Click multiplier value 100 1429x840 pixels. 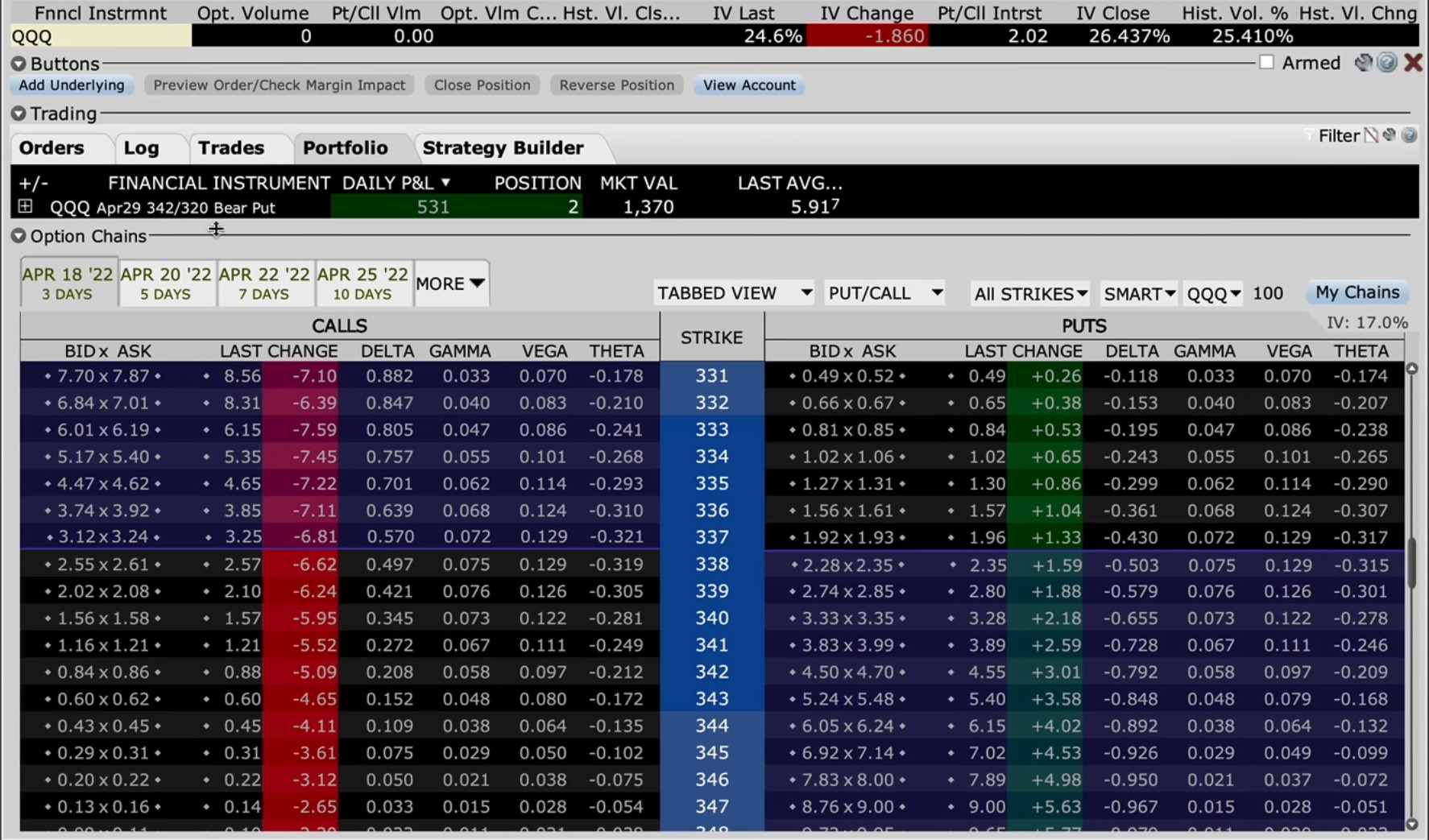pos(1268,293)
